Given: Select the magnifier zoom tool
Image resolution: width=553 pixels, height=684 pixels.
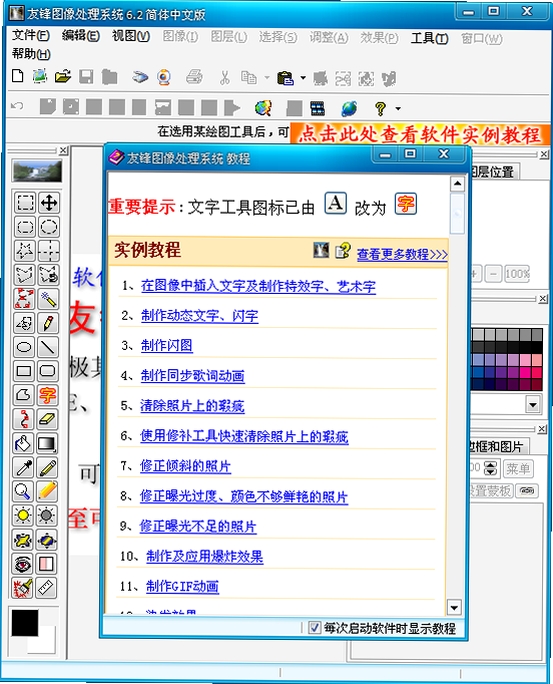Looking at the screenshot, I should [x=23, y=491].
